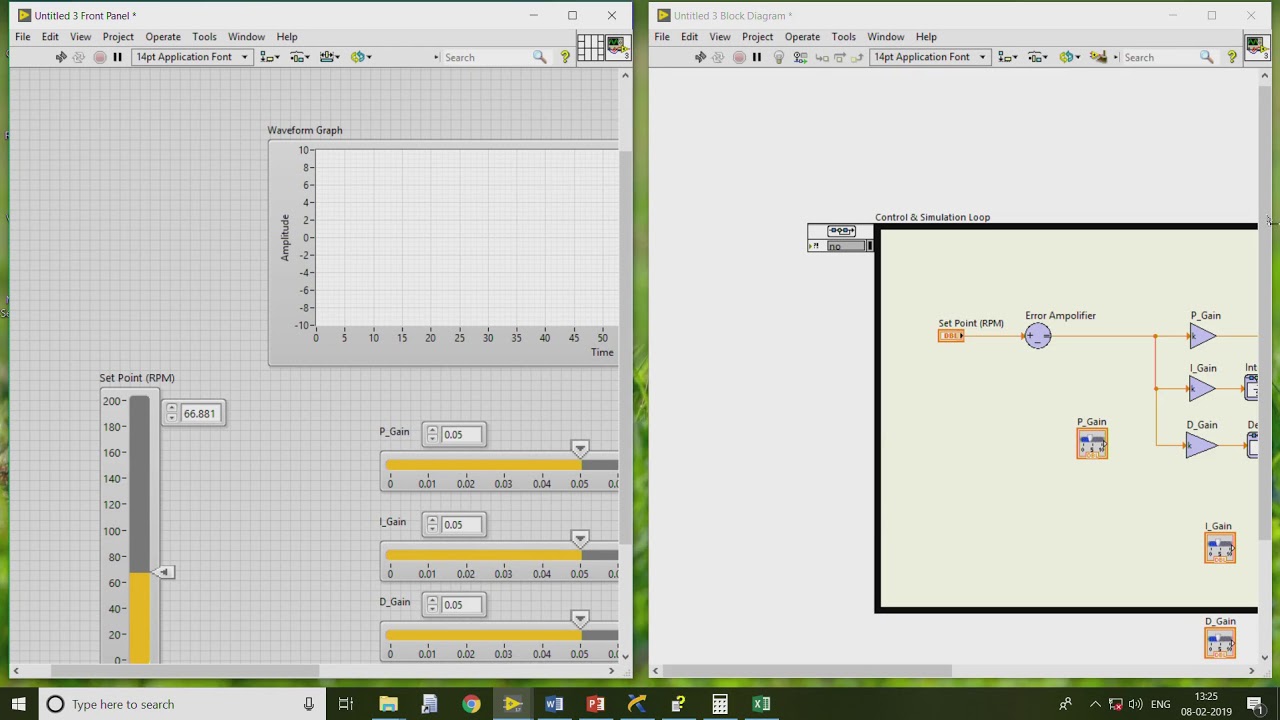Open Context Help in Front Panel
This screenshot has width=1280, height=720.
tap(565, 57)
